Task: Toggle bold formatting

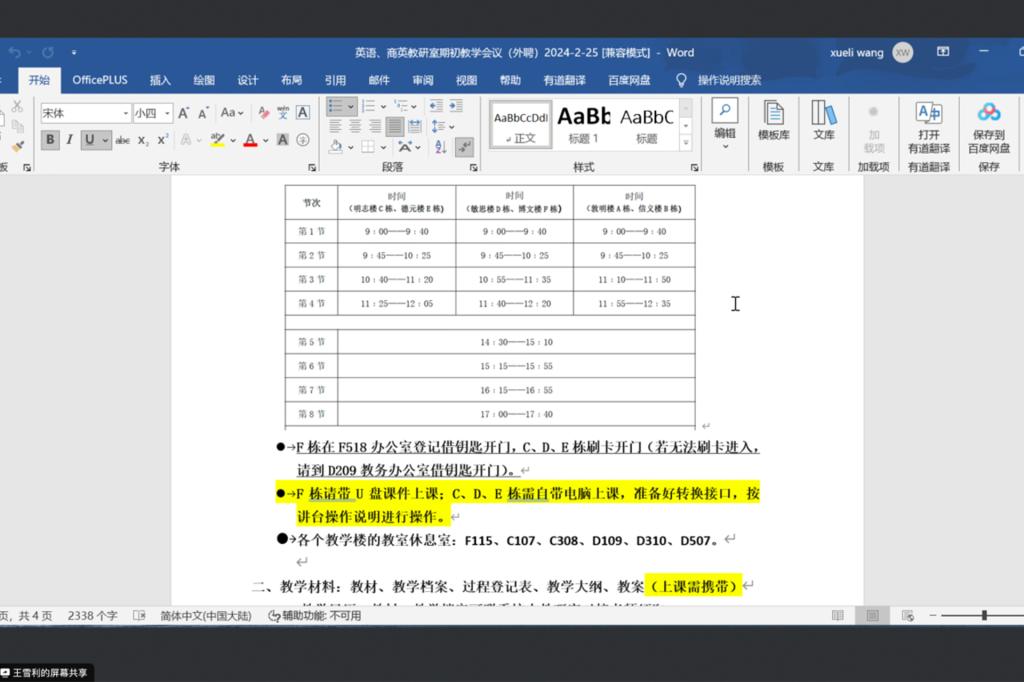Action: click(50, 140)
